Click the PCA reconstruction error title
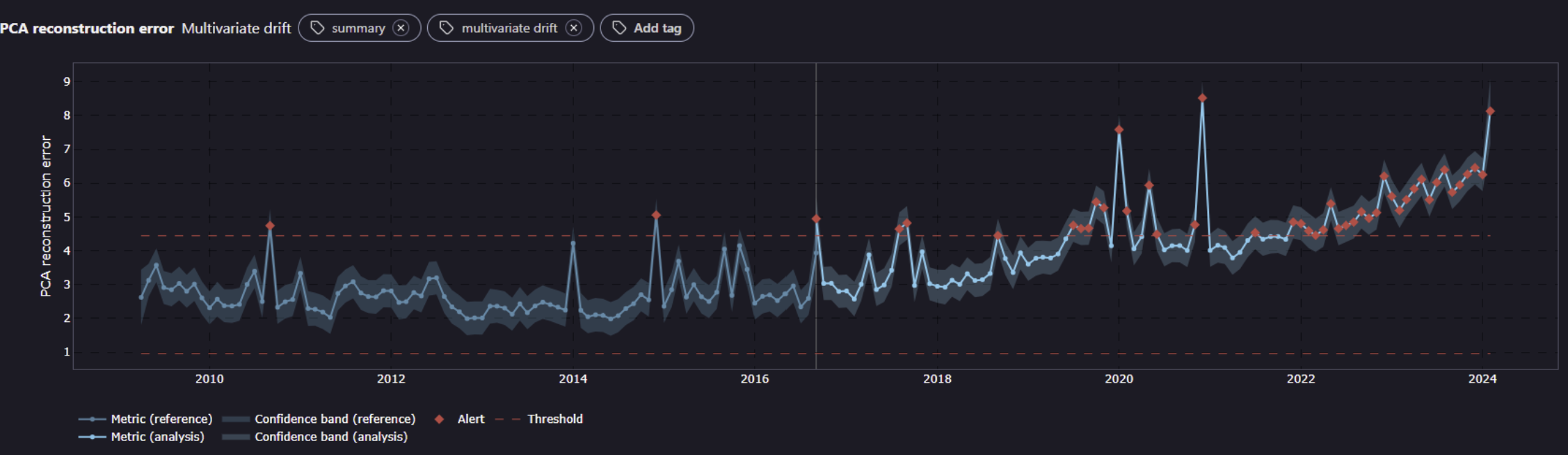 (x=87, y=29)
